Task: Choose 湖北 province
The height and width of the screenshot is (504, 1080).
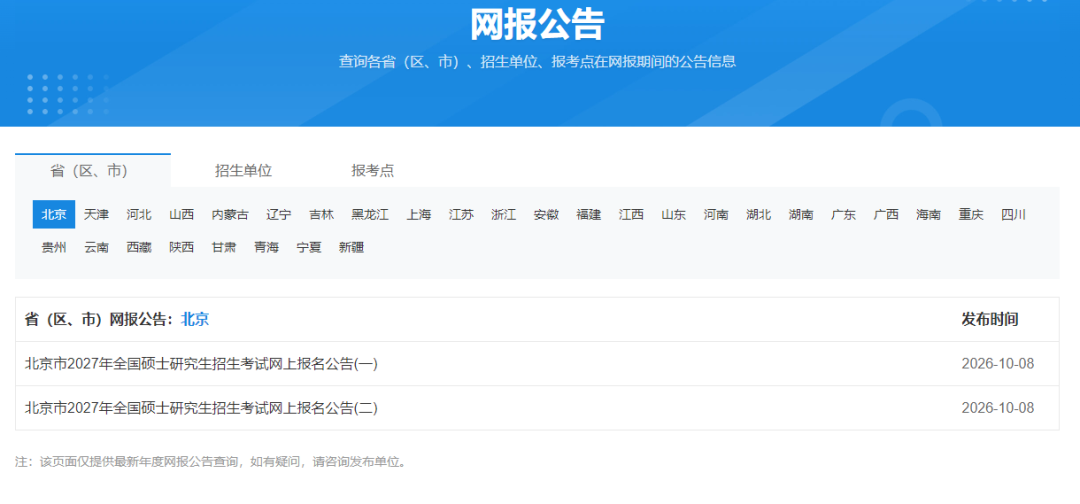Action: coord(759,215)
